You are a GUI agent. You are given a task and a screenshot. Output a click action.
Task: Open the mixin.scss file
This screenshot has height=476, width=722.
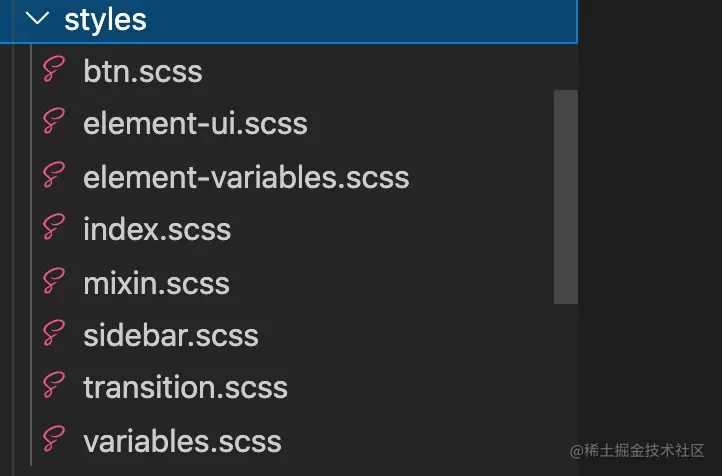coord(156,282)
